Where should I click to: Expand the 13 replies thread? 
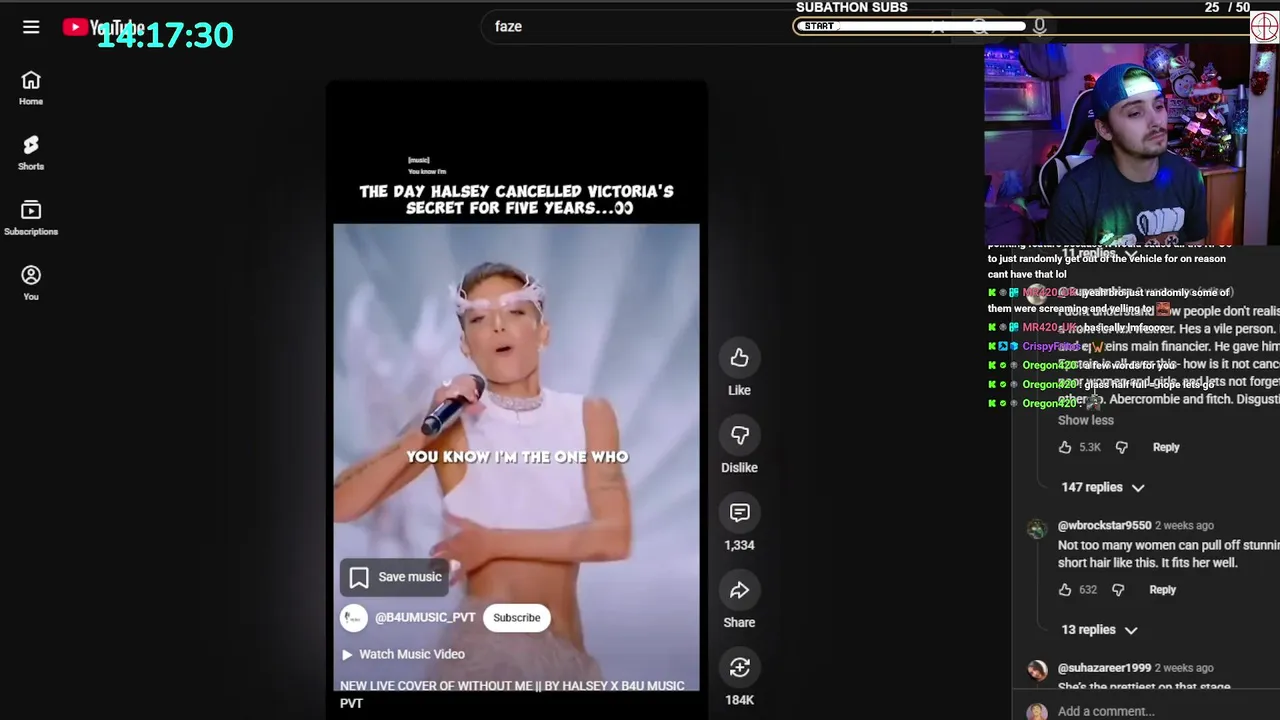point(1100,630)
